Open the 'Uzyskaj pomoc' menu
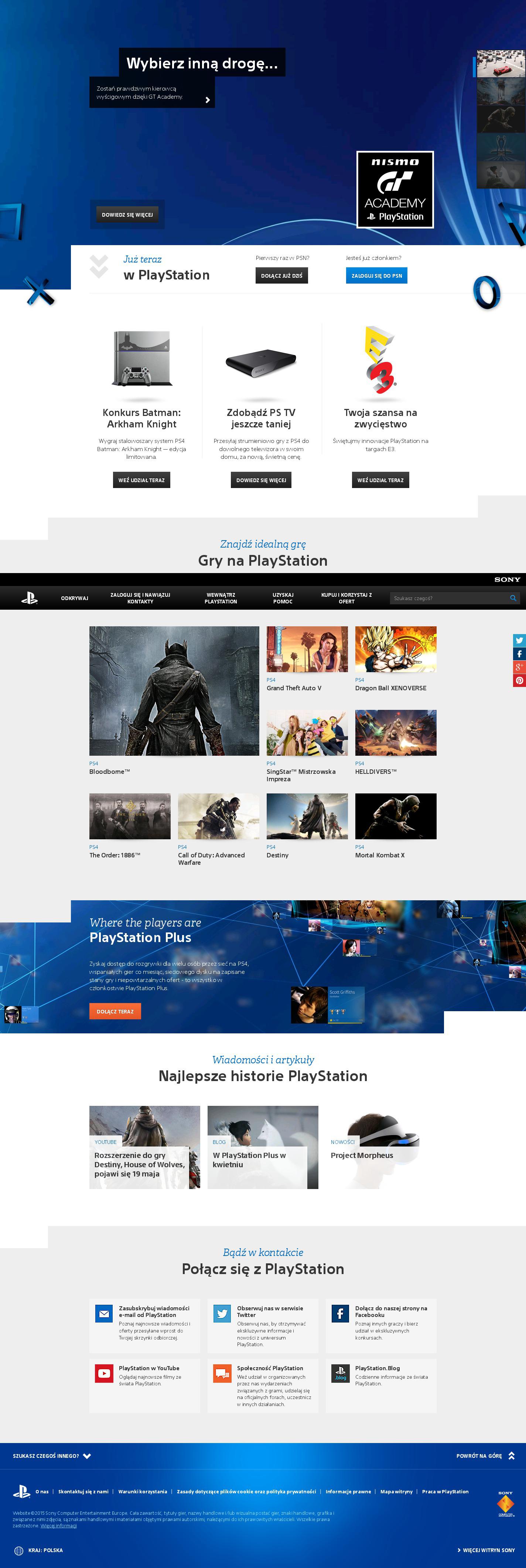This screenshot has width=526, height=1568. pos(283,598)
